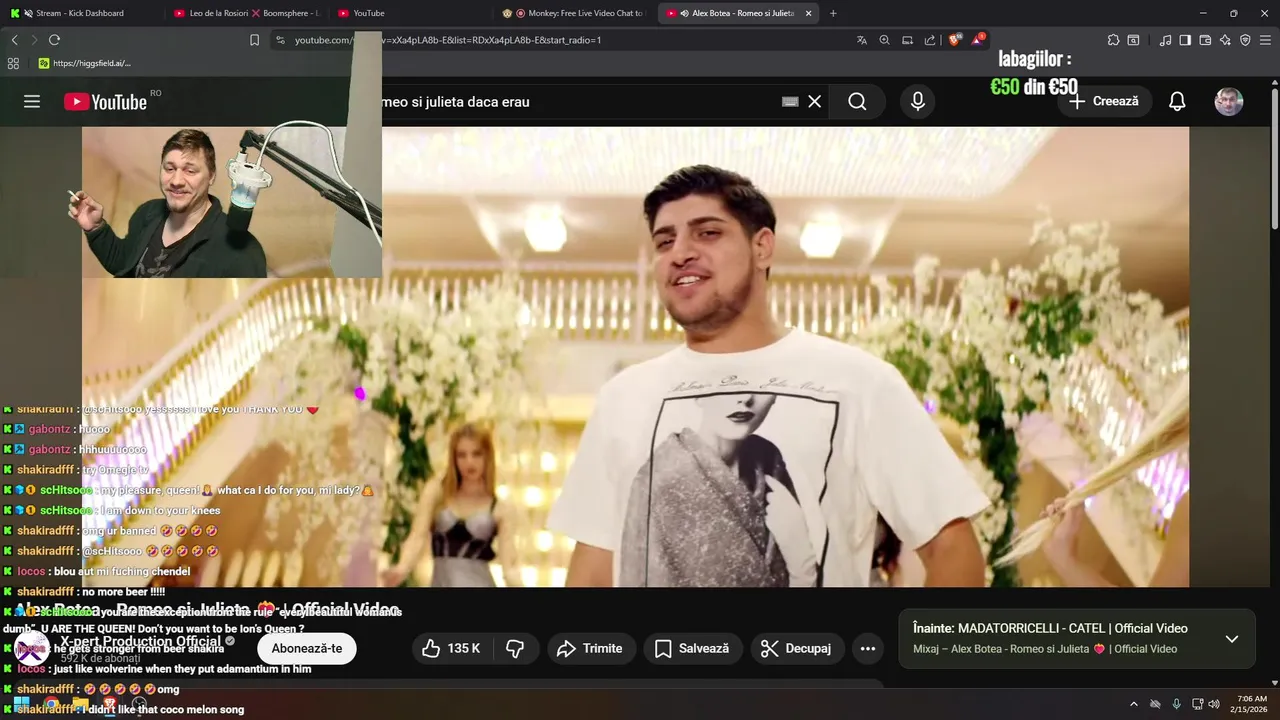Viewport: 1280px width, 720px height.
Task: Clear the YouTube search text with X
Action: (x=815, y=101)
